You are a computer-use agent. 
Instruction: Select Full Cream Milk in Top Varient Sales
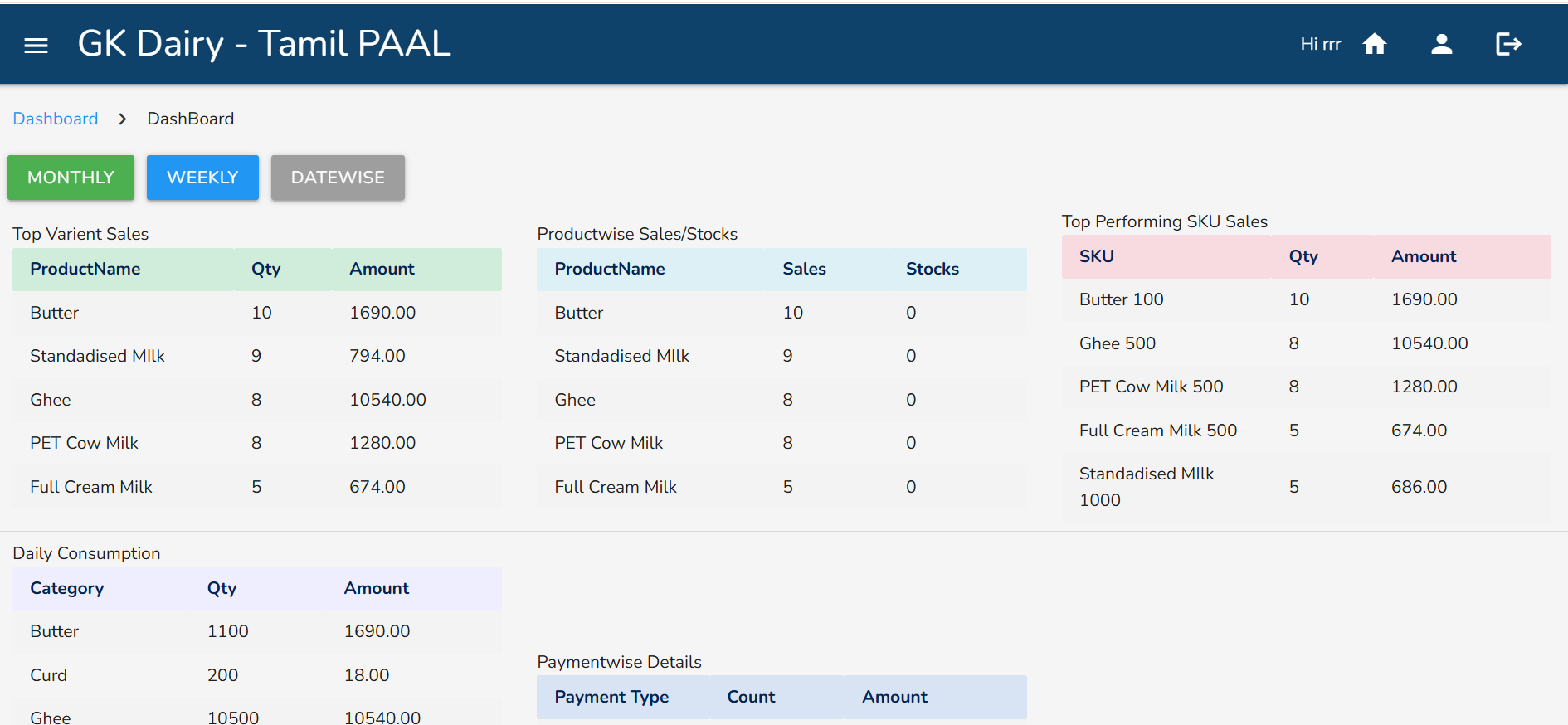click(x=91, y=487)
